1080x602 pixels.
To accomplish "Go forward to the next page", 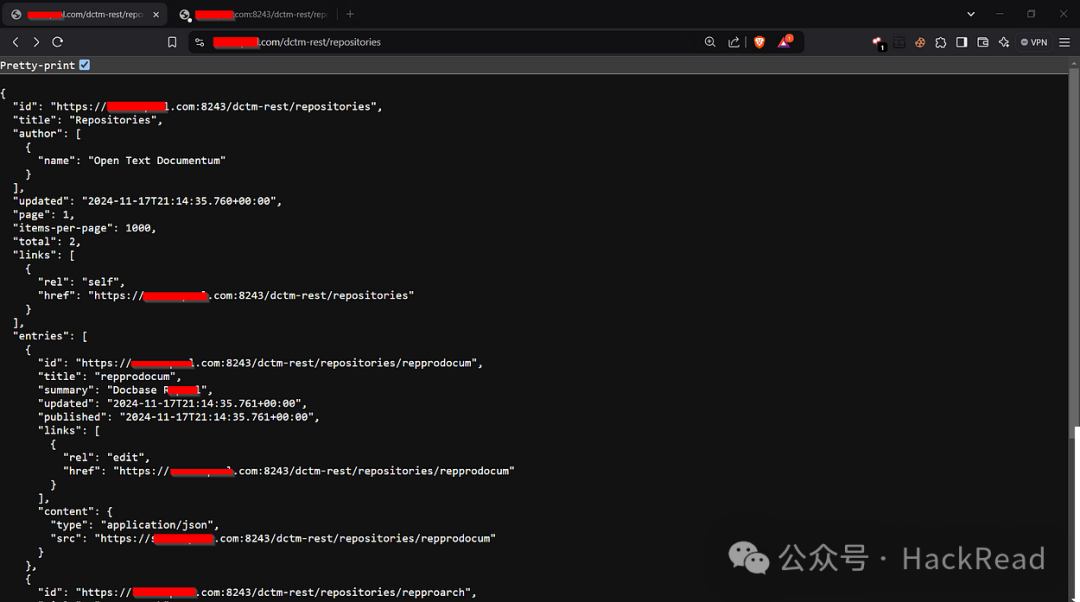I will 36,42.
